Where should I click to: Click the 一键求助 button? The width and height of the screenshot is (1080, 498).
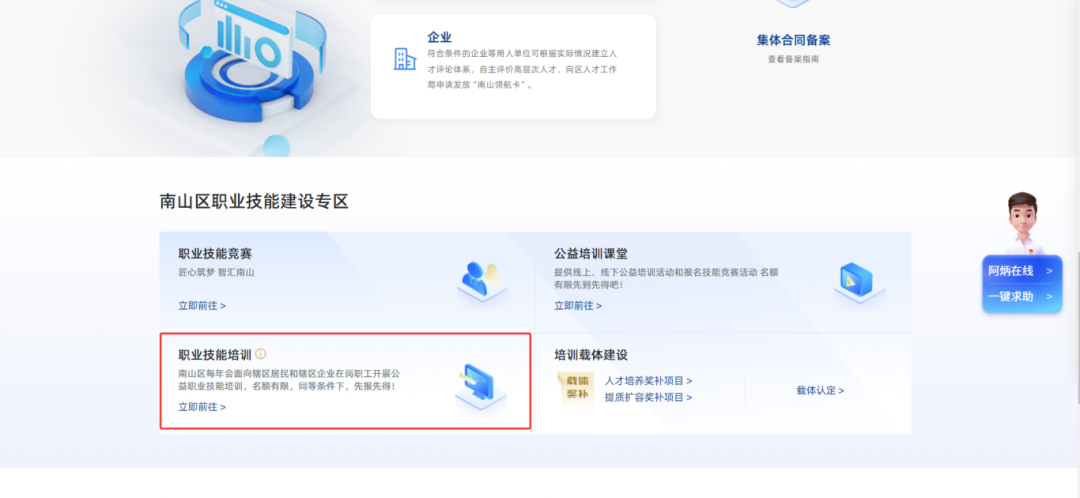(x=1021, y=297)
